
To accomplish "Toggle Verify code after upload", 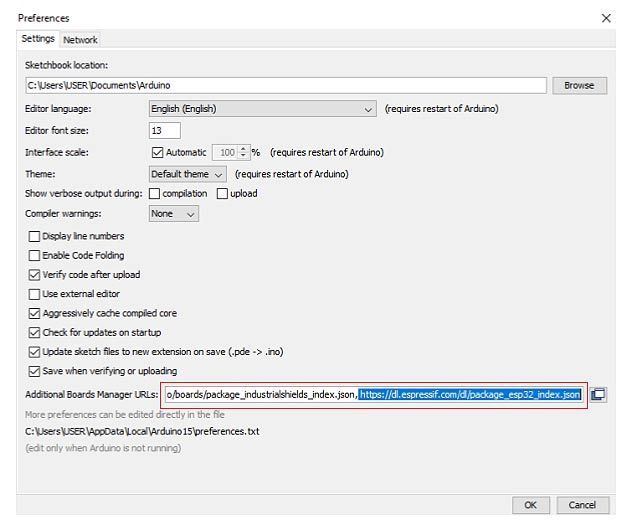I will pyautogui.click(x=35, y=275).
